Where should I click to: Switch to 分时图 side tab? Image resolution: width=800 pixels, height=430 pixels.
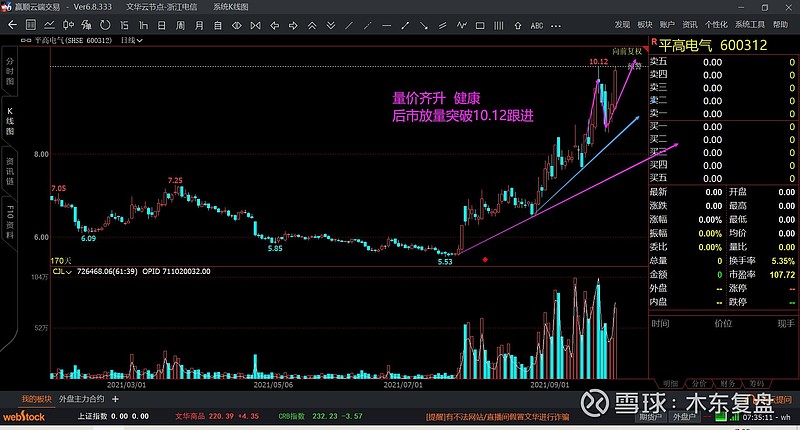click(9, 71)
